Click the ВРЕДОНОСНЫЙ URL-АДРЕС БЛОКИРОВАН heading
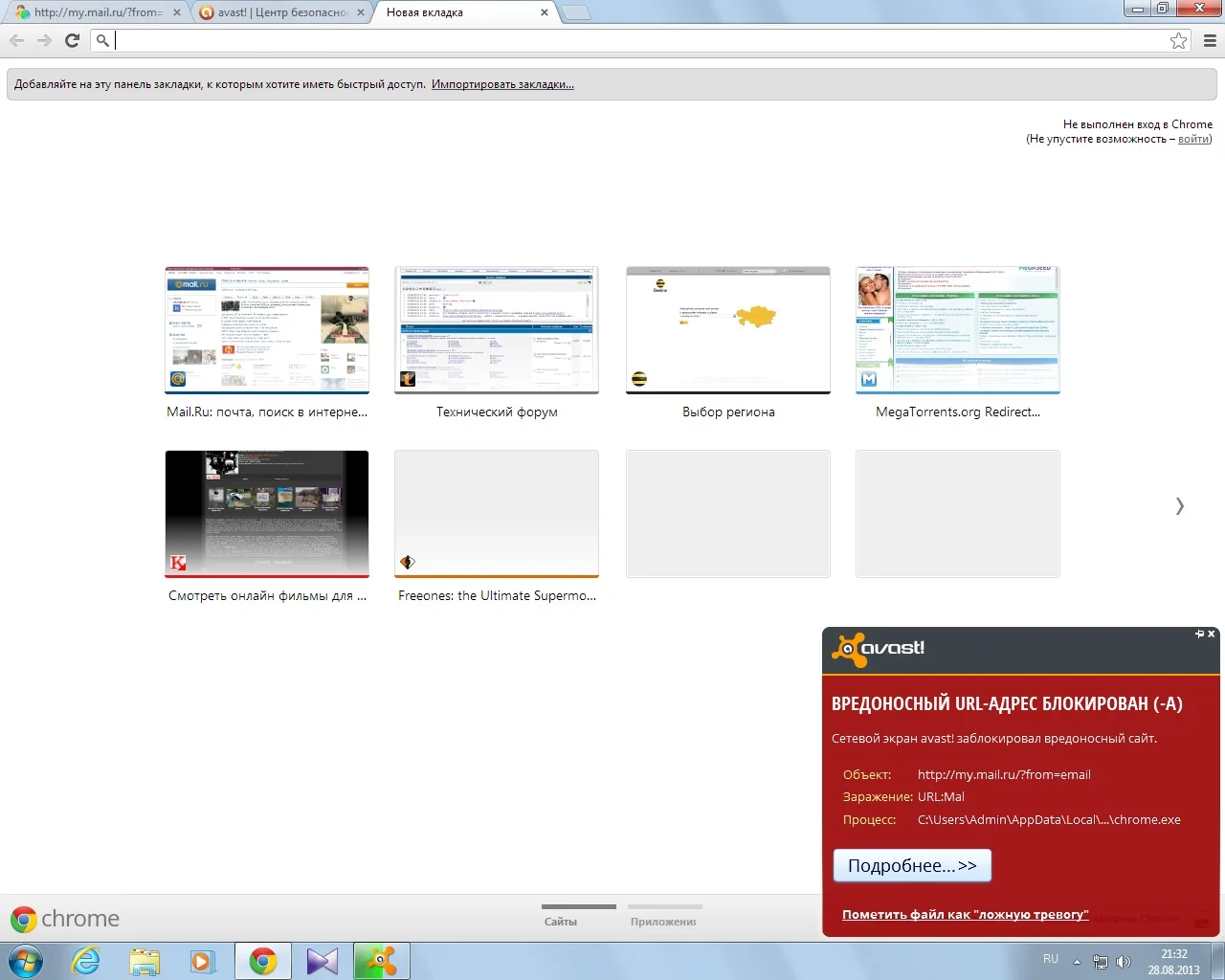This screenshot has height=980, width=1225. [1007, 703]
